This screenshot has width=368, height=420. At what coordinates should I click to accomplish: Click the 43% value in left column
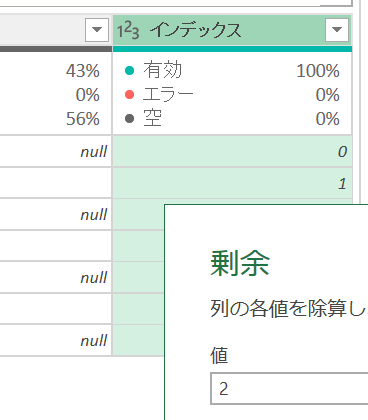click(x=83, y=71)
